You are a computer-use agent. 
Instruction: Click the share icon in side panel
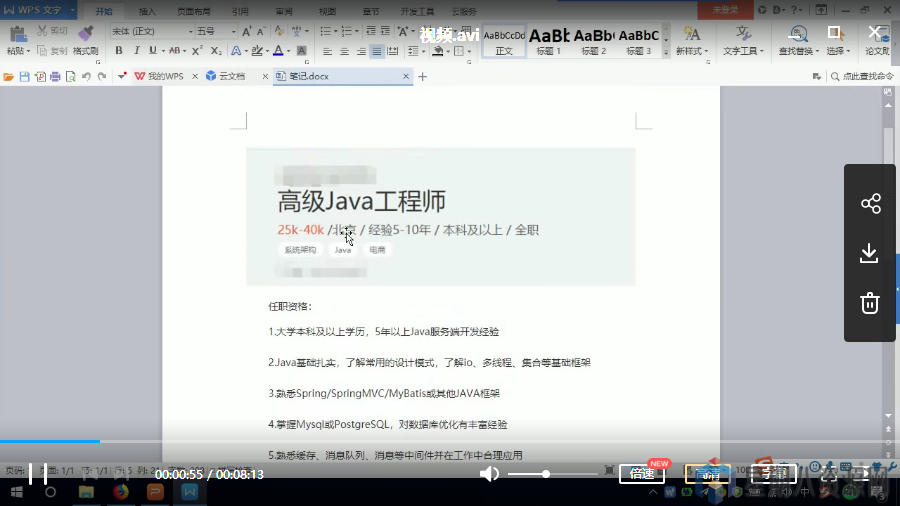[x=870, y=204]
